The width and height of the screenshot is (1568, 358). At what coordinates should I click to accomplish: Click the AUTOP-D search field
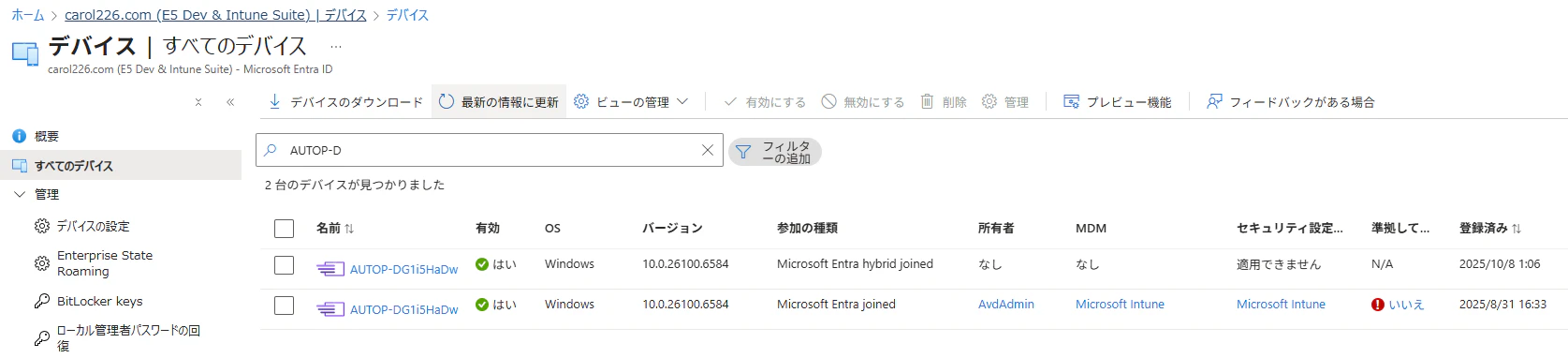pyautogui.click(x=489, y=150)
